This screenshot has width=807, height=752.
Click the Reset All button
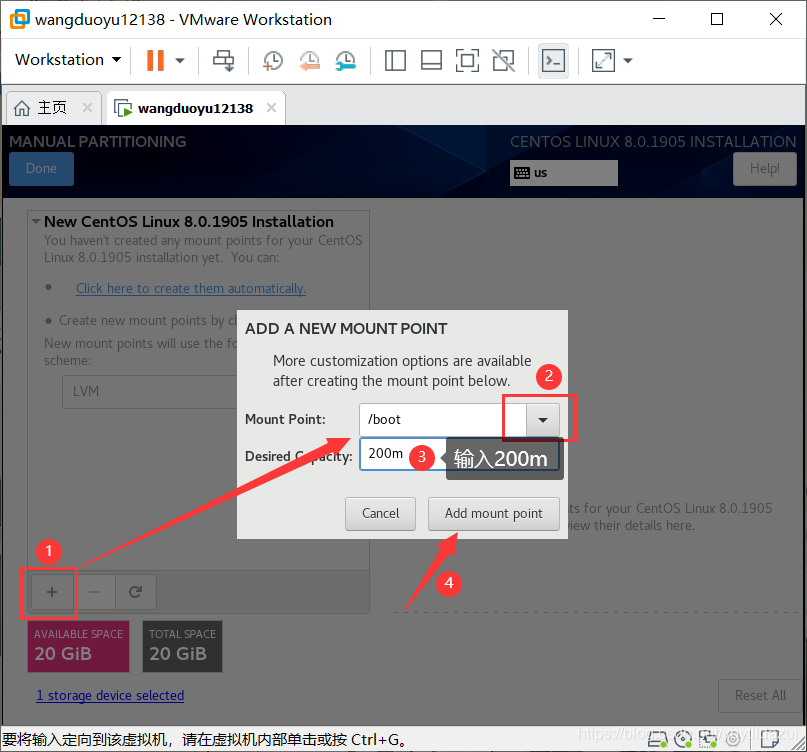760,695
